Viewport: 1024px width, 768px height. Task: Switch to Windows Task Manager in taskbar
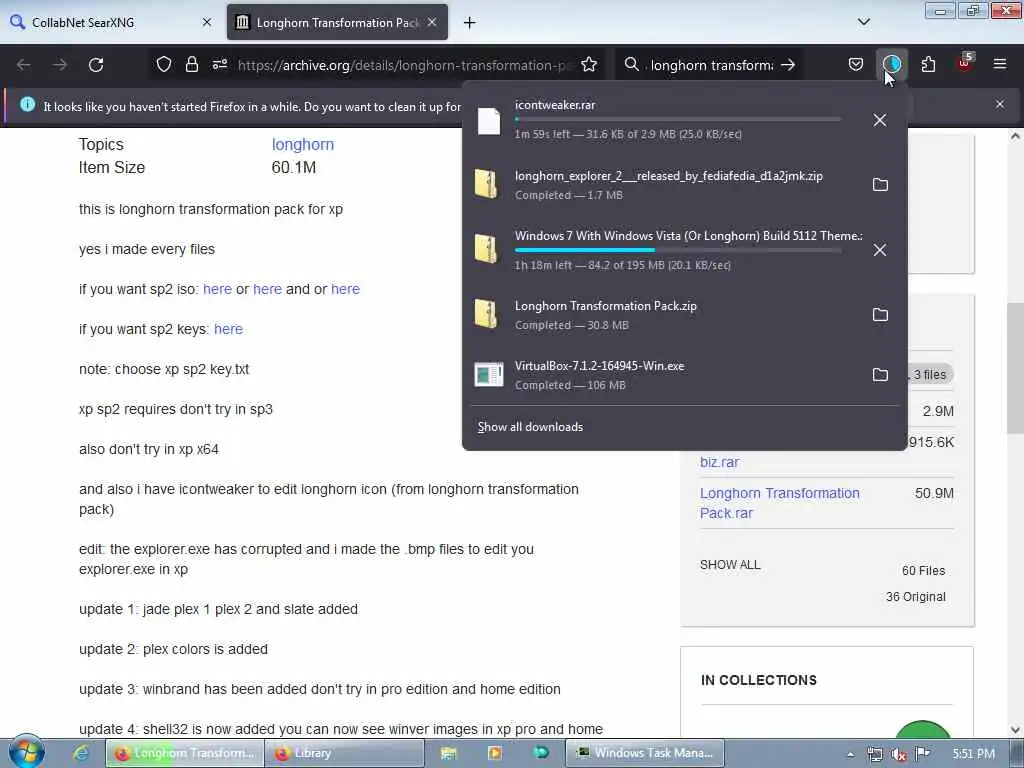click(x=645, y=753)
